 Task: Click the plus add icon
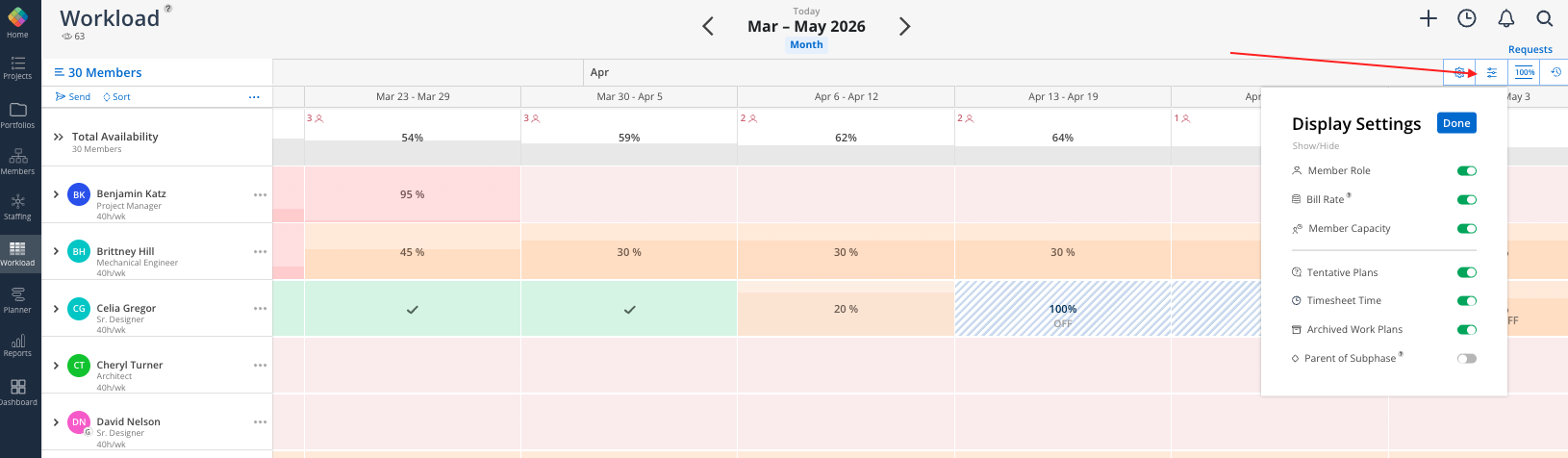click(1429, 18)
